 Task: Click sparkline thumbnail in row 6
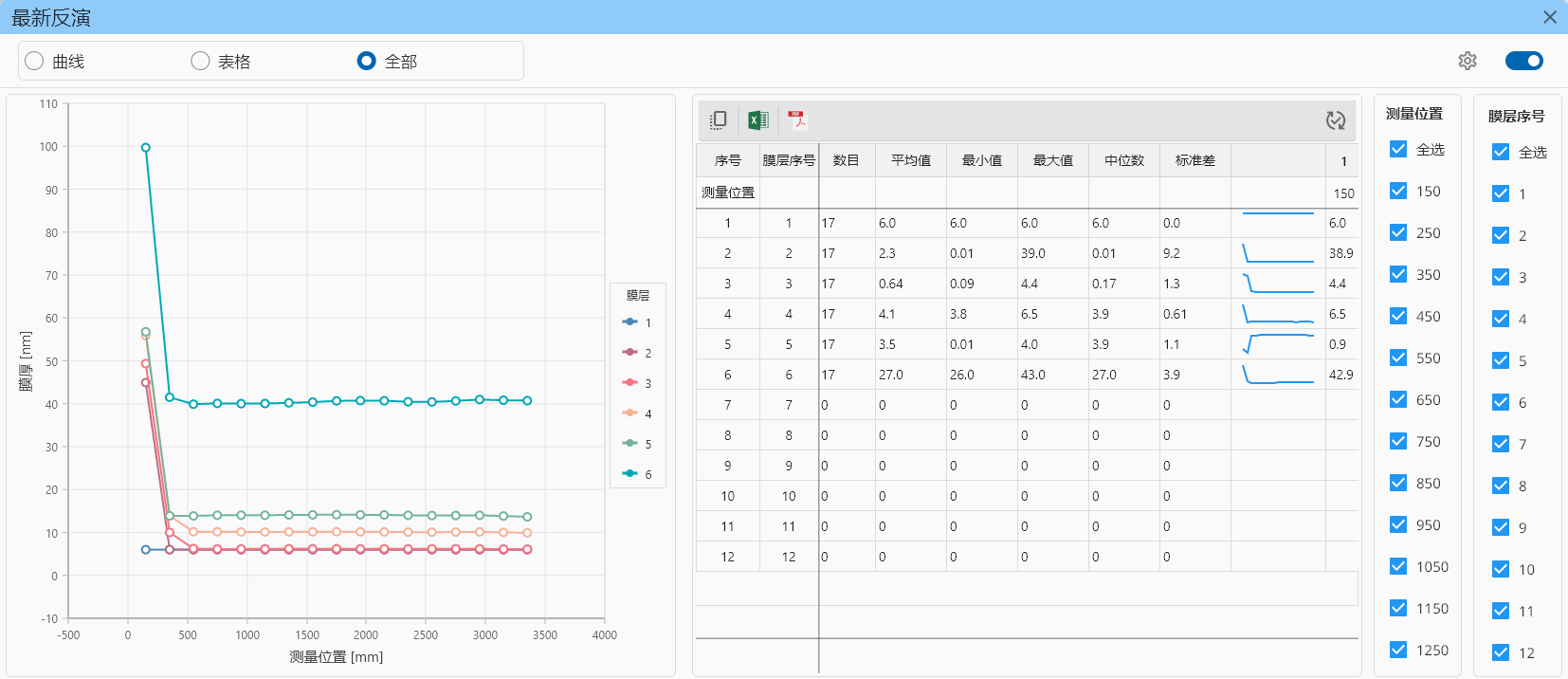tap(1278, 375)
